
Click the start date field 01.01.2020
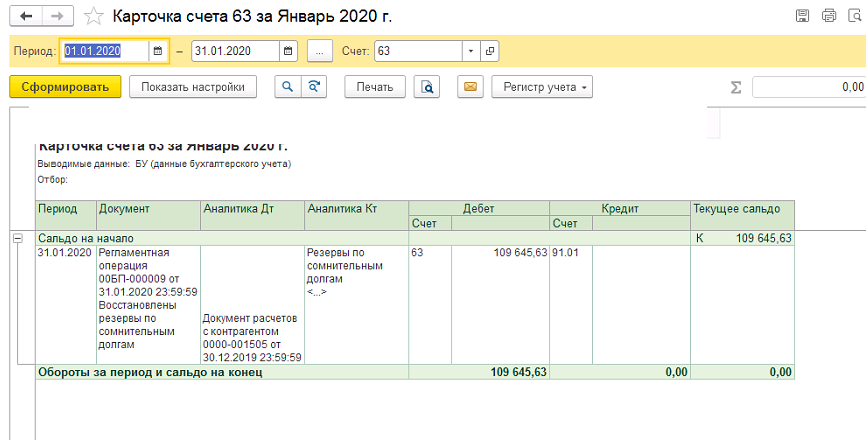pos(104,51)
